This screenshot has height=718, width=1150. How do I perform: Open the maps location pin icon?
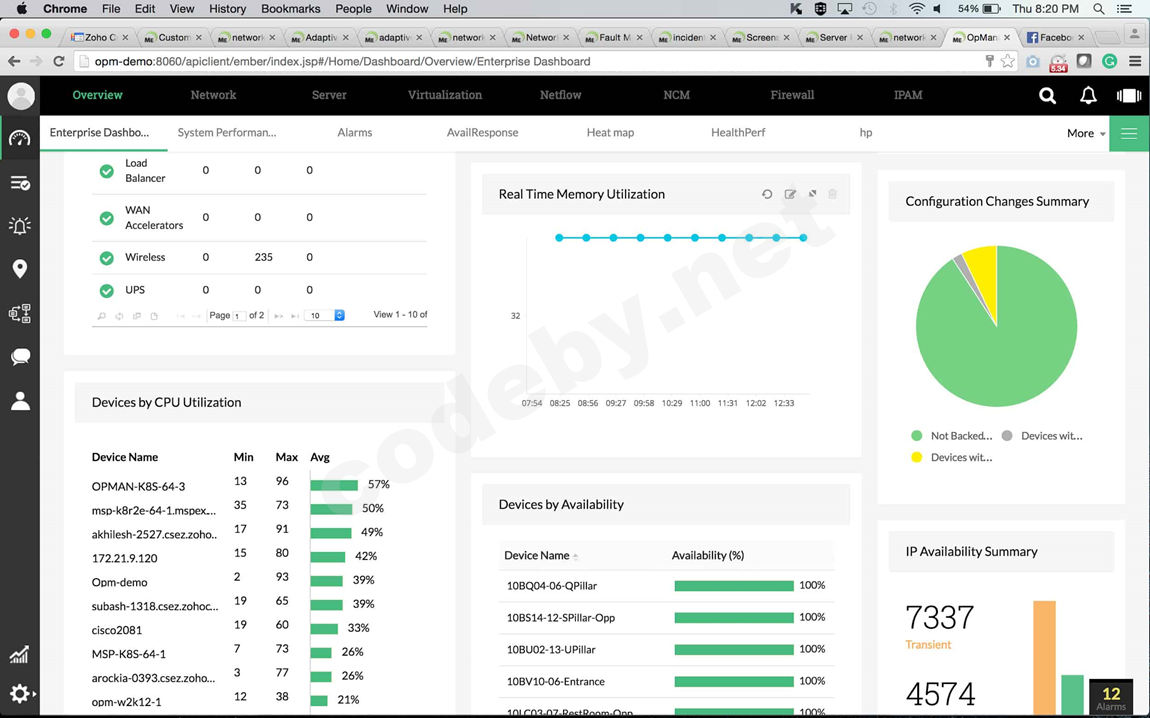pyautogui.click(x=20, y=268)
